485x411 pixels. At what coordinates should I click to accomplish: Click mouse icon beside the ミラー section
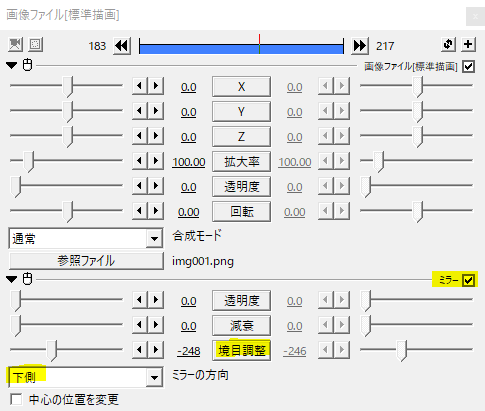point(28,279)
